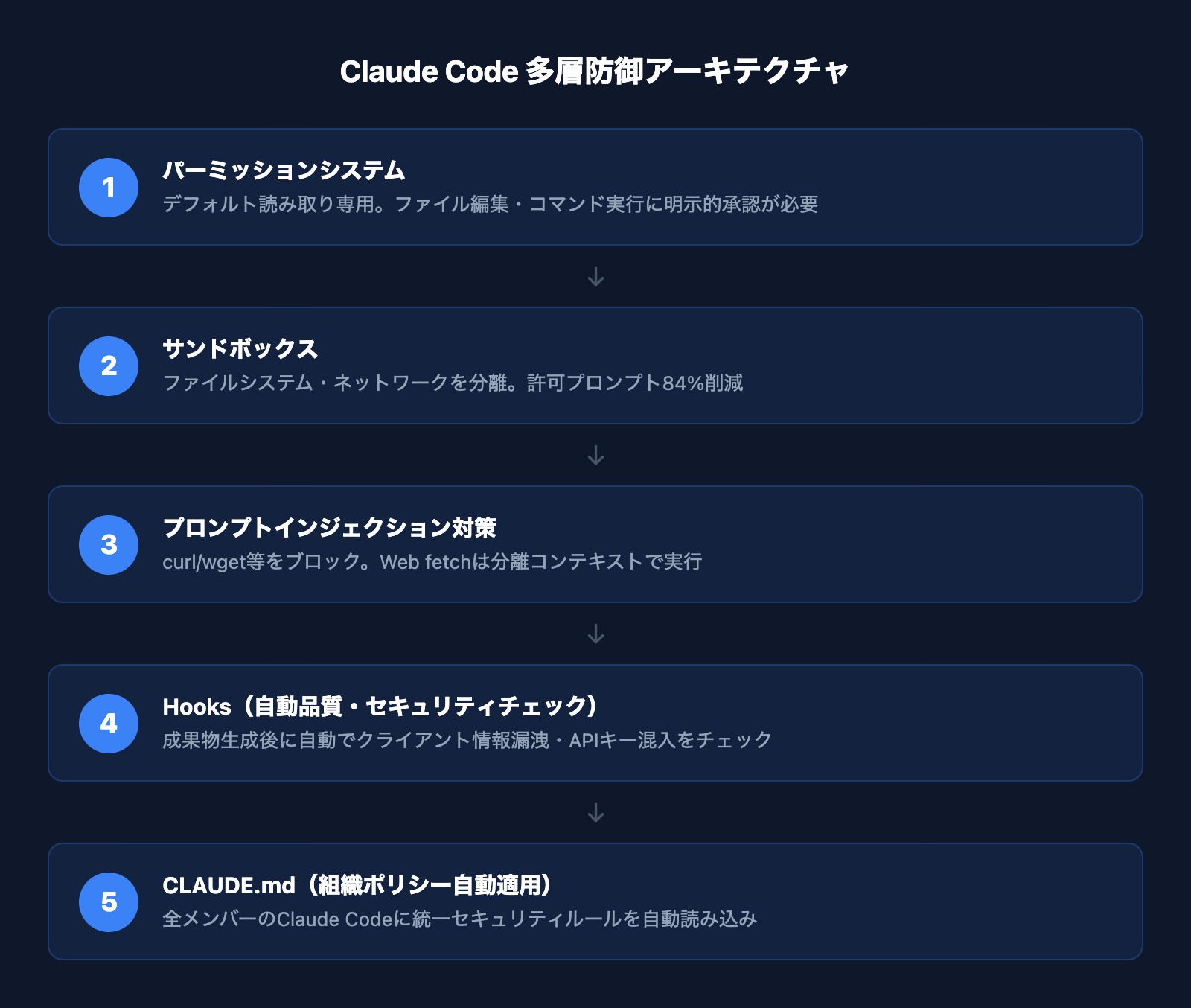This screenshot has height=1008, width=1191.
Task: Click the down arrow below the プロンプトインジェクション対策 card
Action: 595,634
